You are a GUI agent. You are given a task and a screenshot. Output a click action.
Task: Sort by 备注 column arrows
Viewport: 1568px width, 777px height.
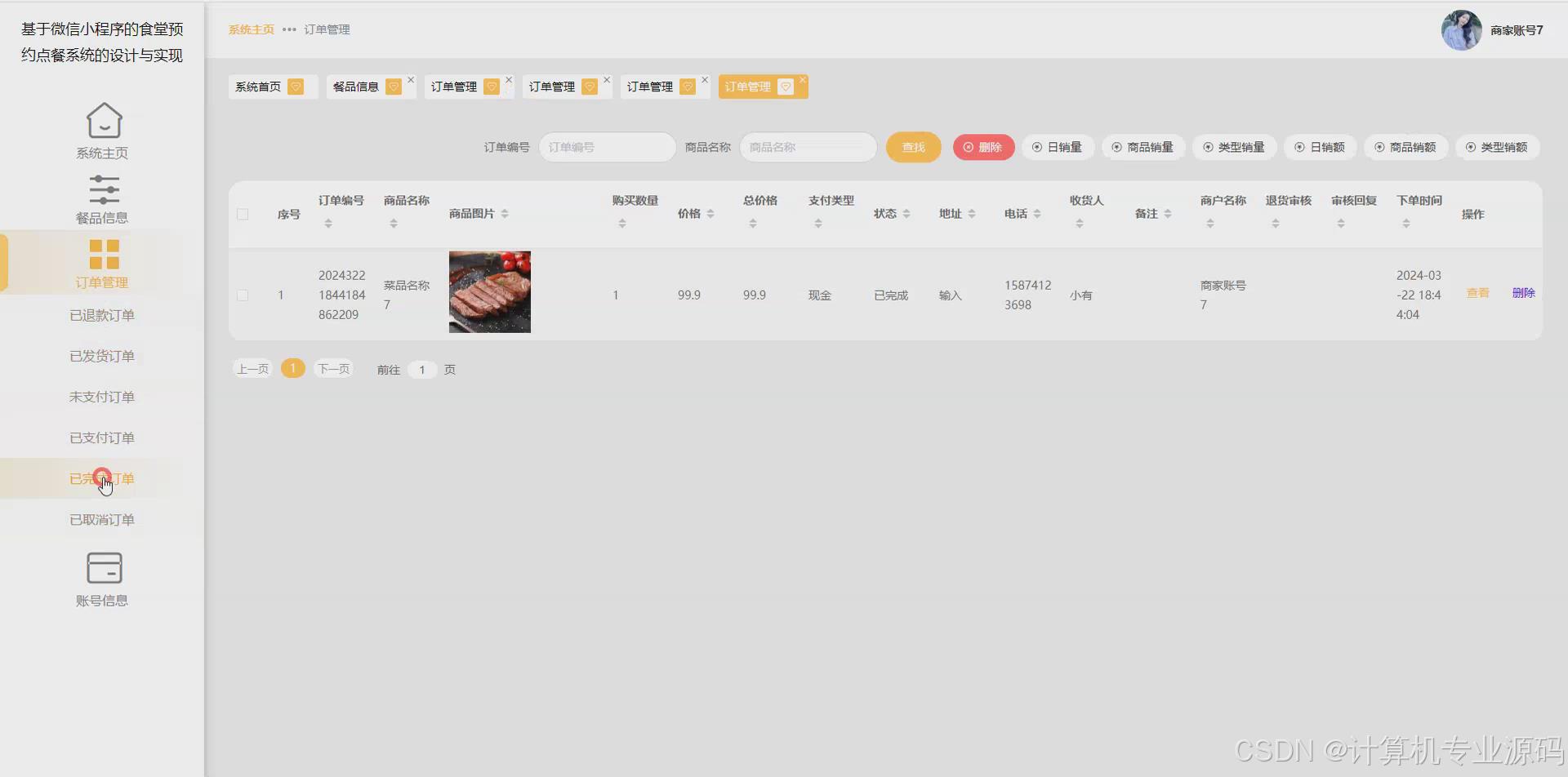(1168, 214)
